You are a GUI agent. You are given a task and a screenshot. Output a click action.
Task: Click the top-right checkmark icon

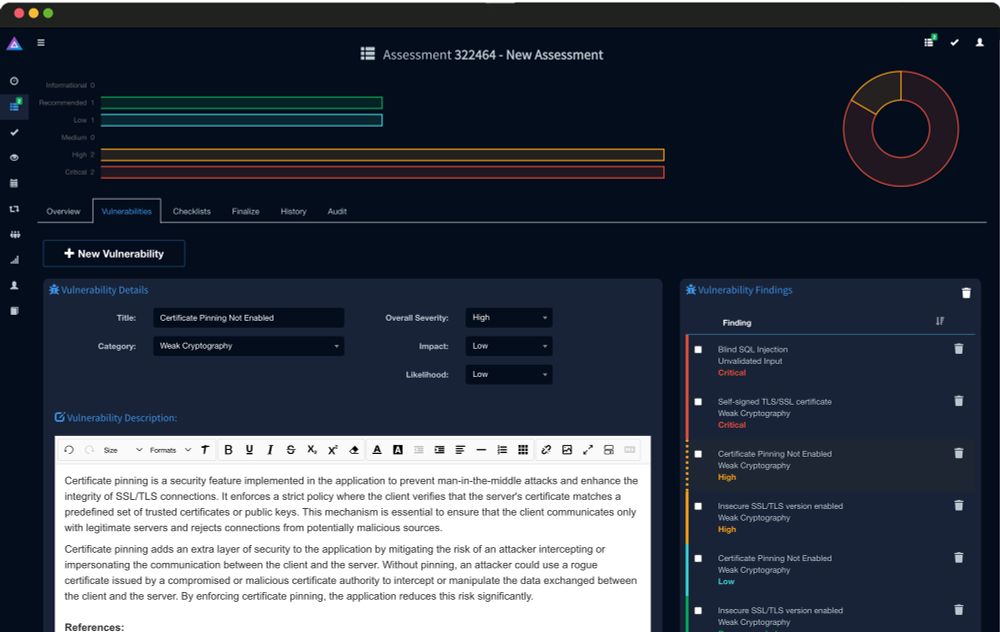[954, 43]
